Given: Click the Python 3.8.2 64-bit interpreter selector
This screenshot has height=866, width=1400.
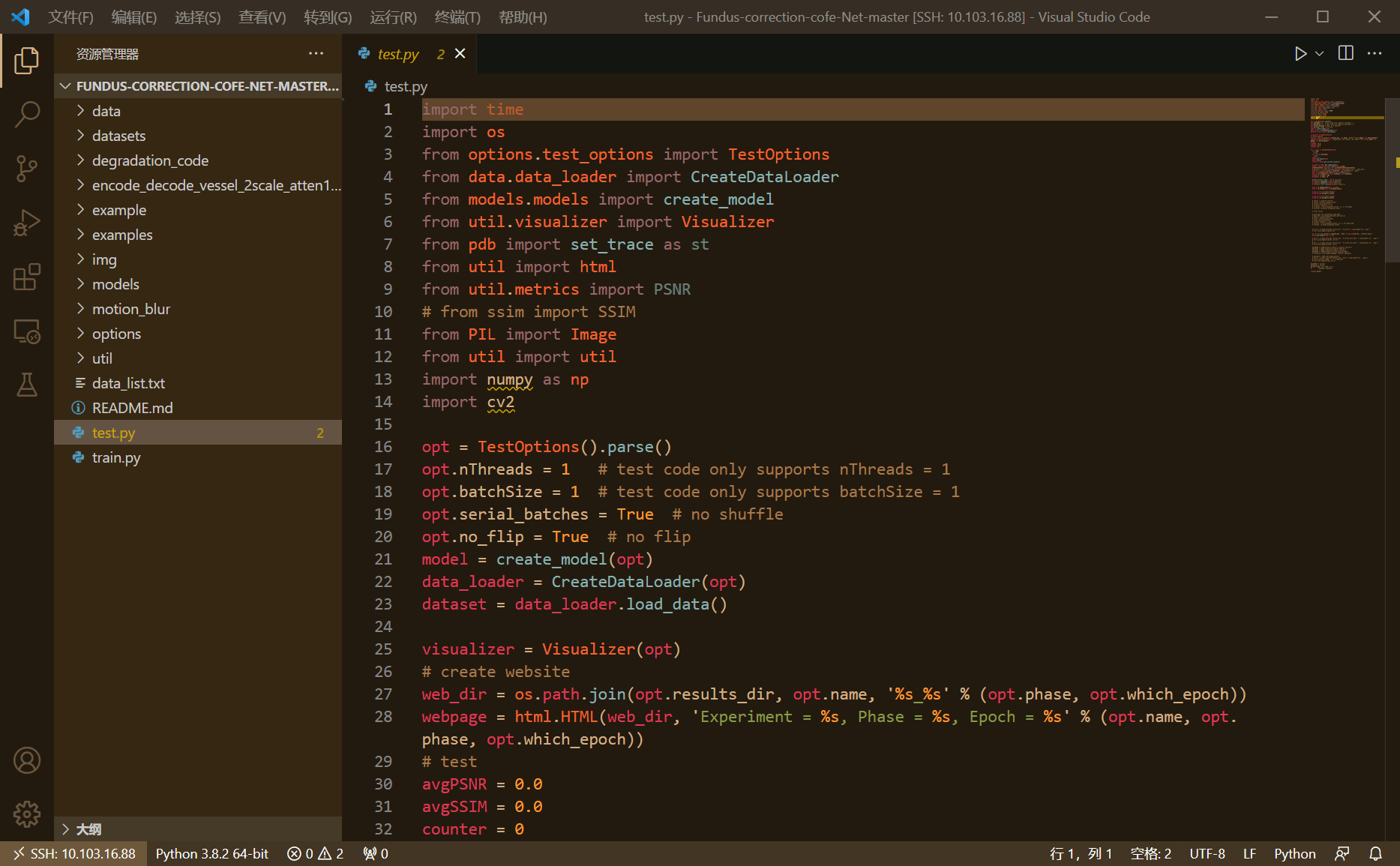Looking at the screenshot, I should [211, 854].
